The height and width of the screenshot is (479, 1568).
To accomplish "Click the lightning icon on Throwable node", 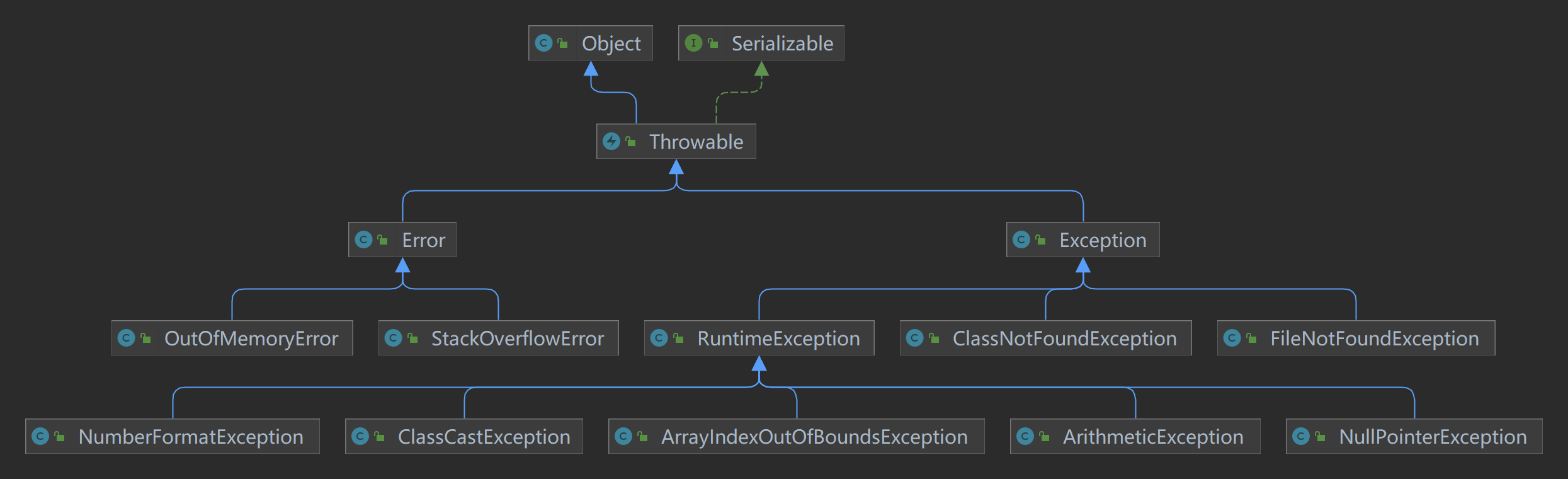I will coord(611,141).
